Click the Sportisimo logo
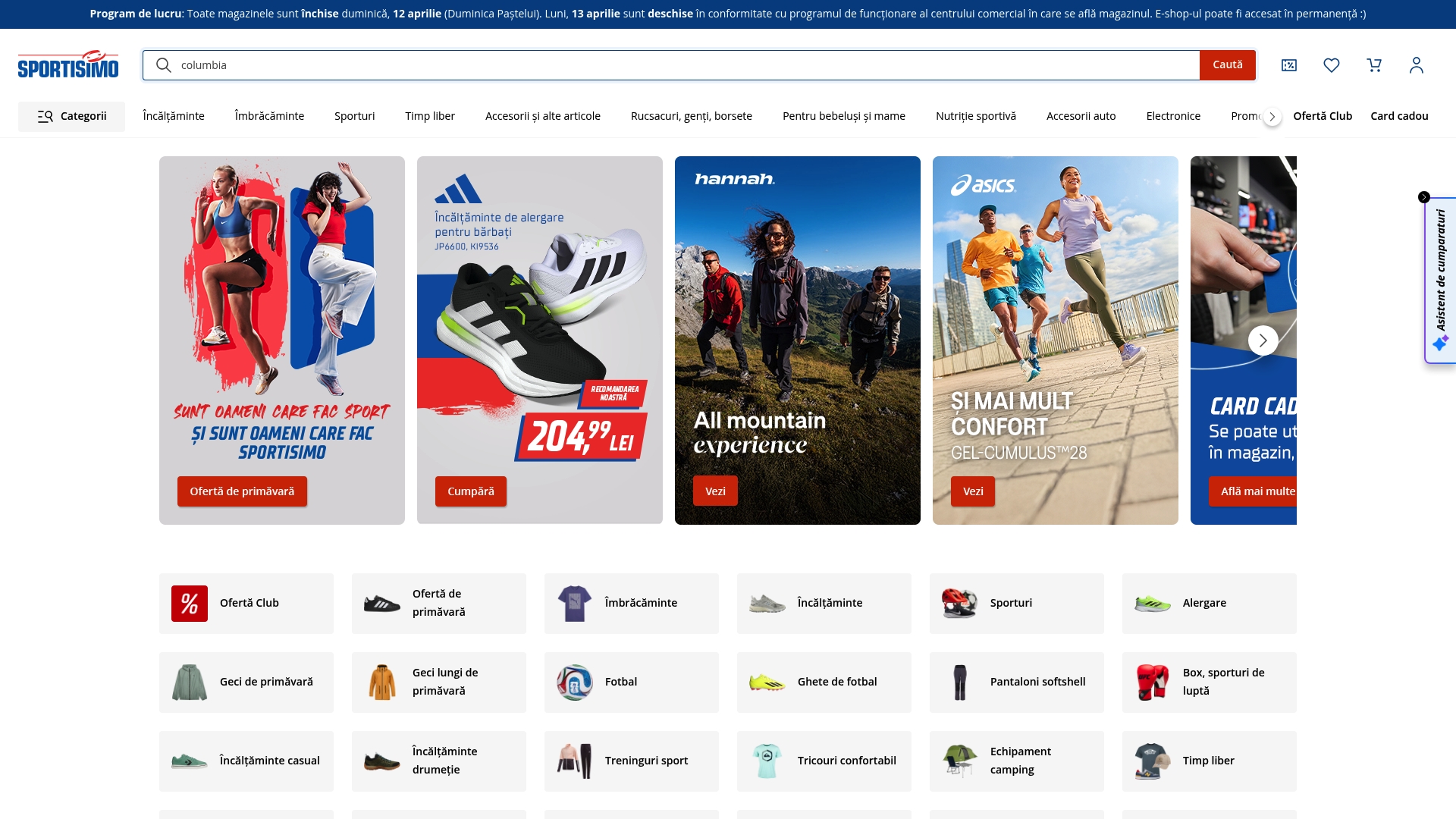The image size is (1456, 819). click(68, 64)
